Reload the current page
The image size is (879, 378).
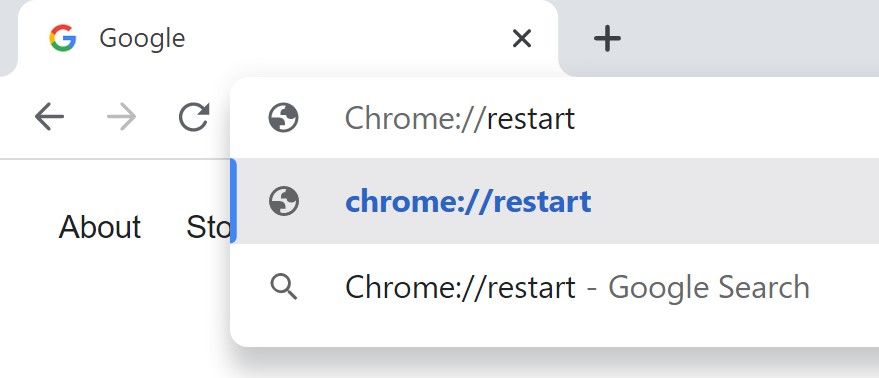coord(194,118)
